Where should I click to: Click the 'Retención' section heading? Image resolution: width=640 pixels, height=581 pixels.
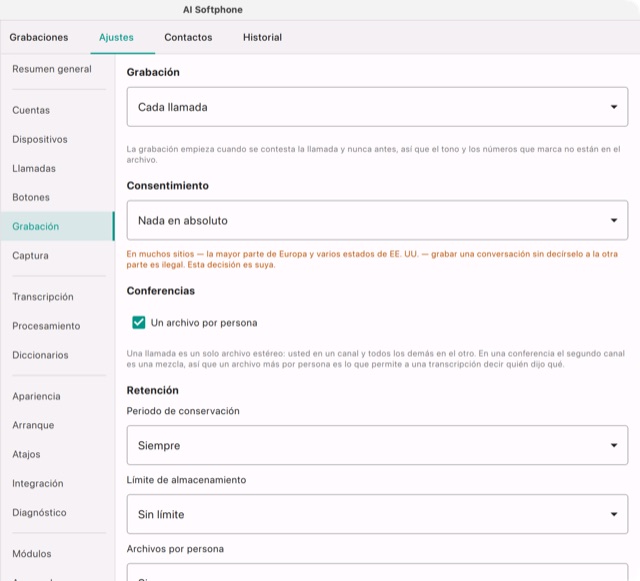[153, 390]
